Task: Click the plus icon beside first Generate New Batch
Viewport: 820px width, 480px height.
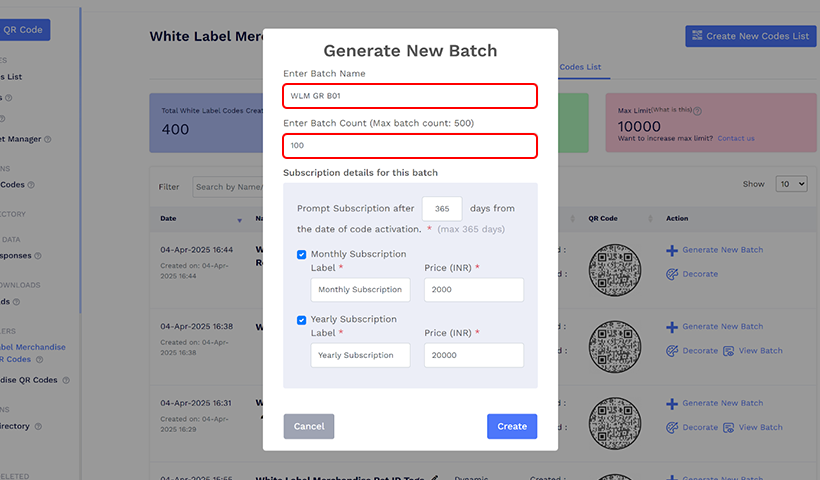Action: (x=672, y=250)
